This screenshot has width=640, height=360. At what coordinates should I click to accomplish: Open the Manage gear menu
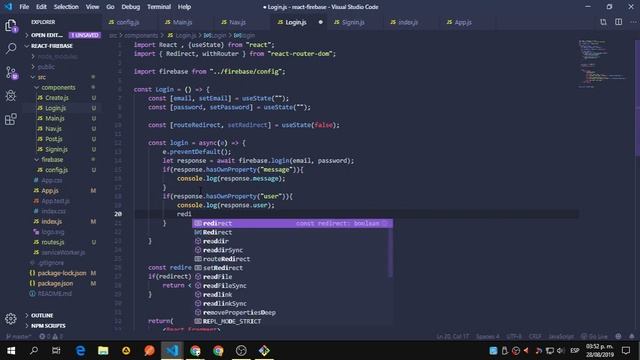(11, 318)
